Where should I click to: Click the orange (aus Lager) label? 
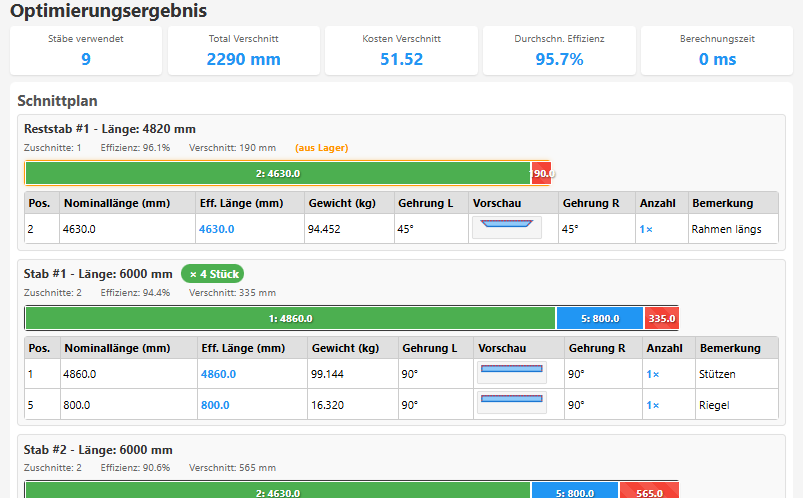point(321,148)
